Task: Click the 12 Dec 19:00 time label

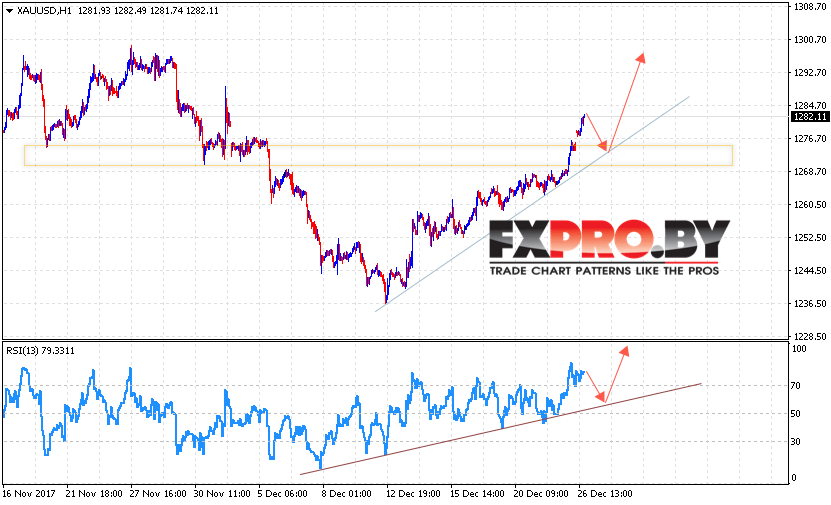Action: (x=414, y=493)
